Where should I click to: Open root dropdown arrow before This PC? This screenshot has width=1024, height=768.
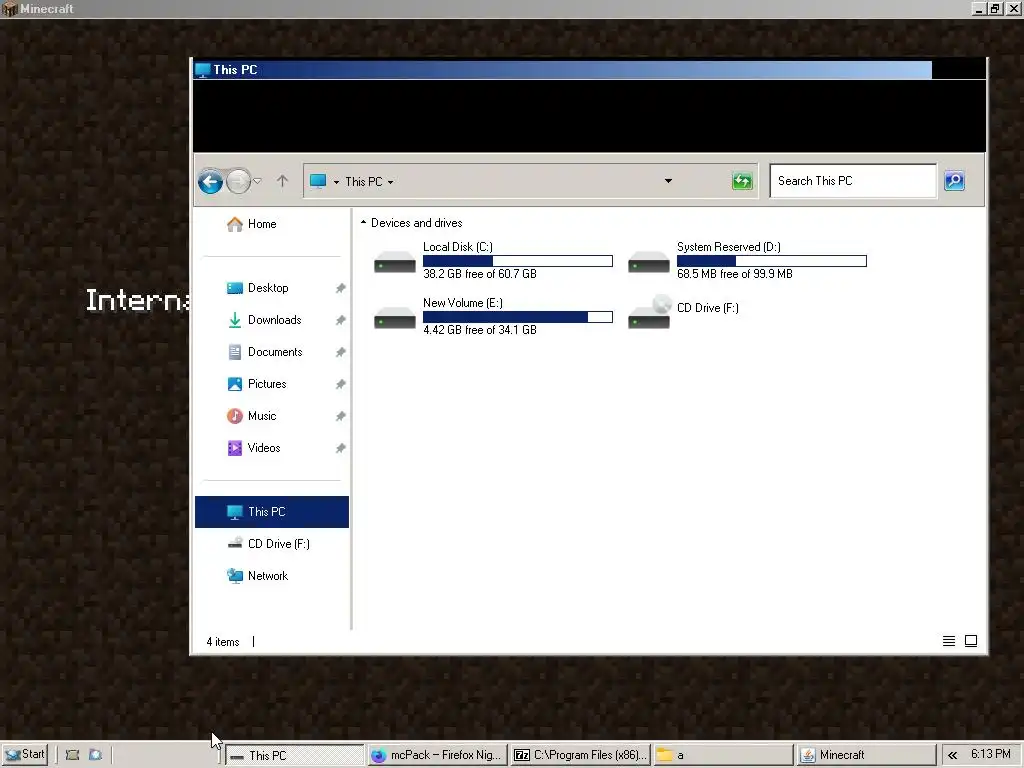(x=336, y=182)
